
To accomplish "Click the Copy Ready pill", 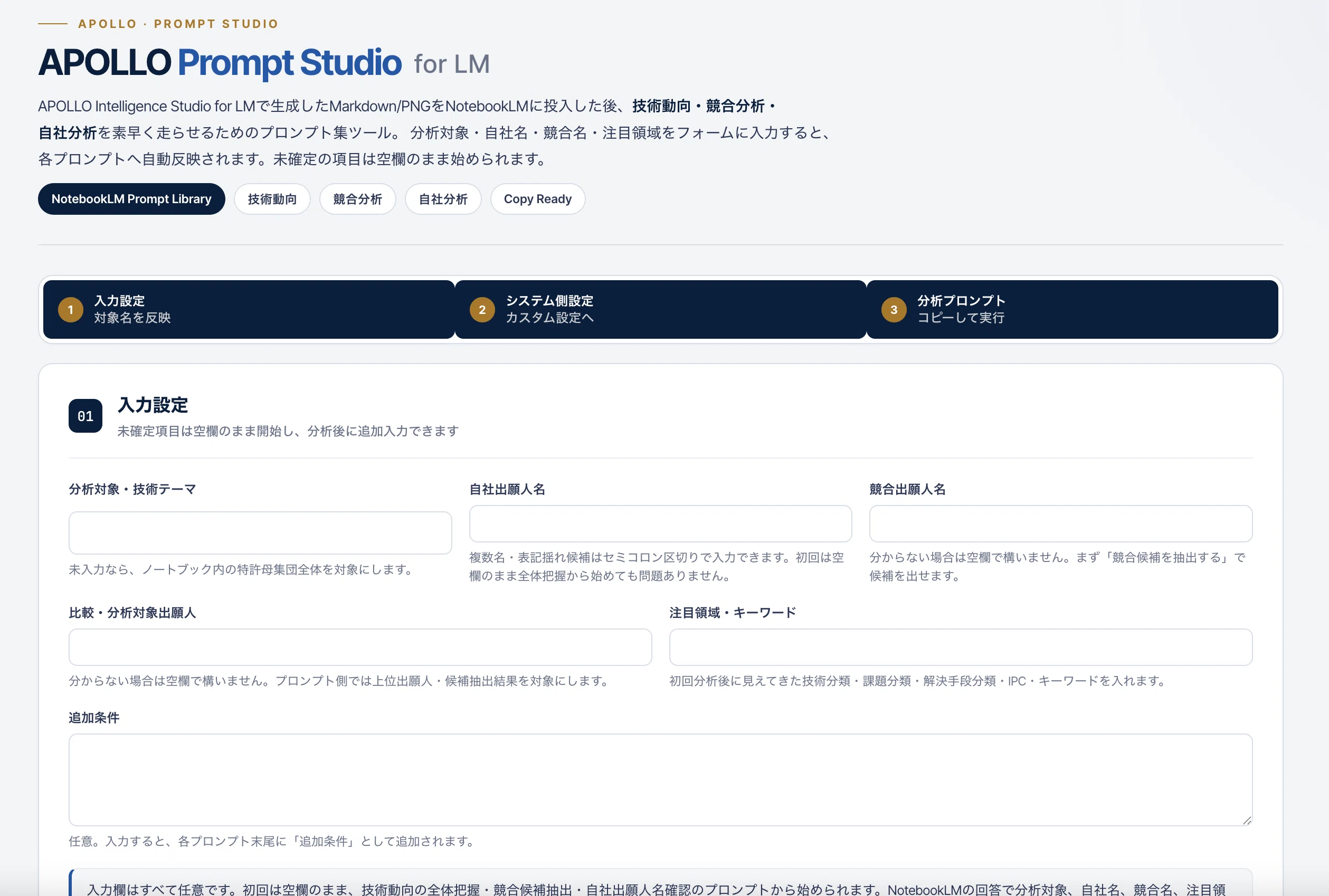I will tap(537, 199).
